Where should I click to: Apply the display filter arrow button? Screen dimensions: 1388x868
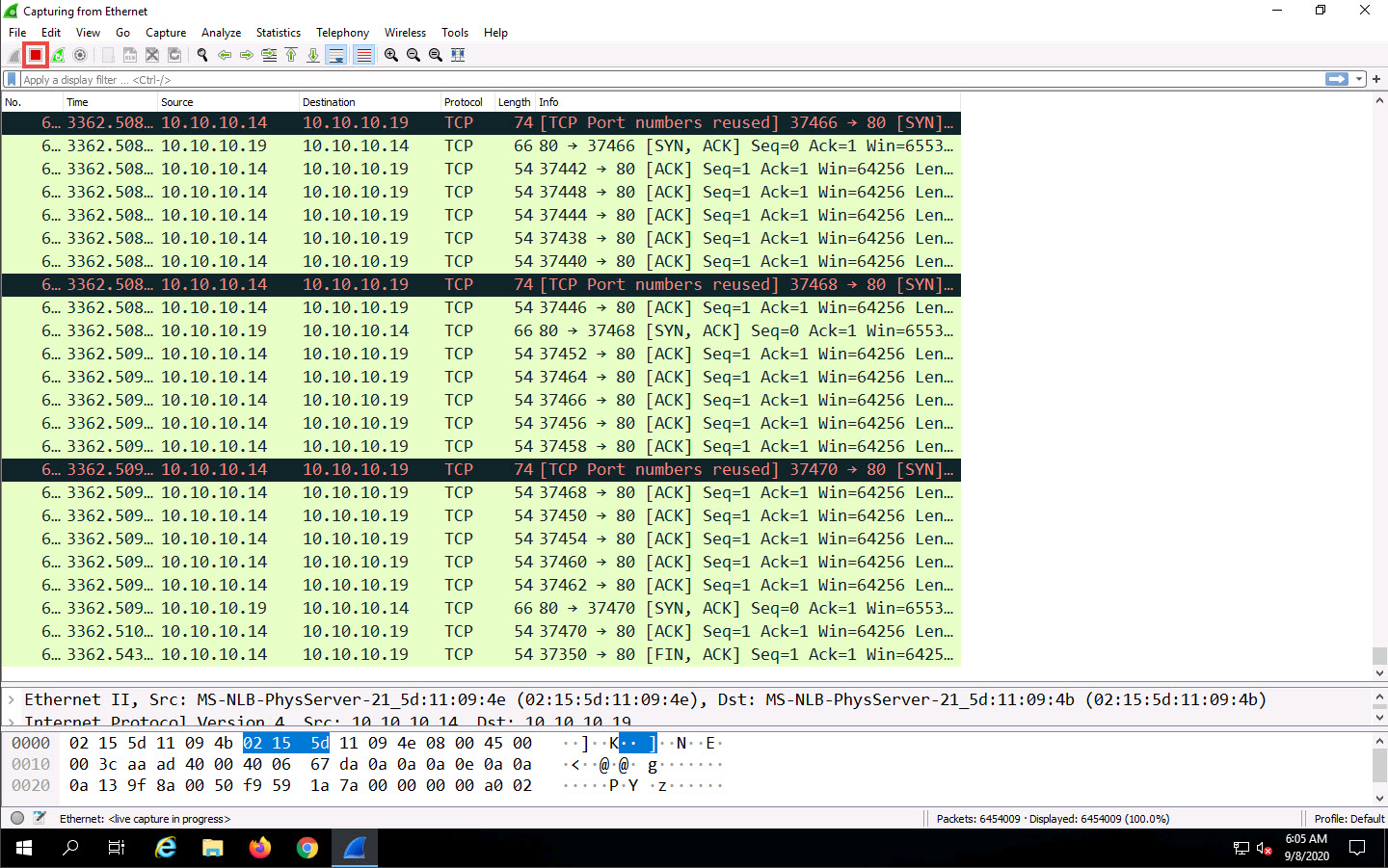coord(1337,79)
